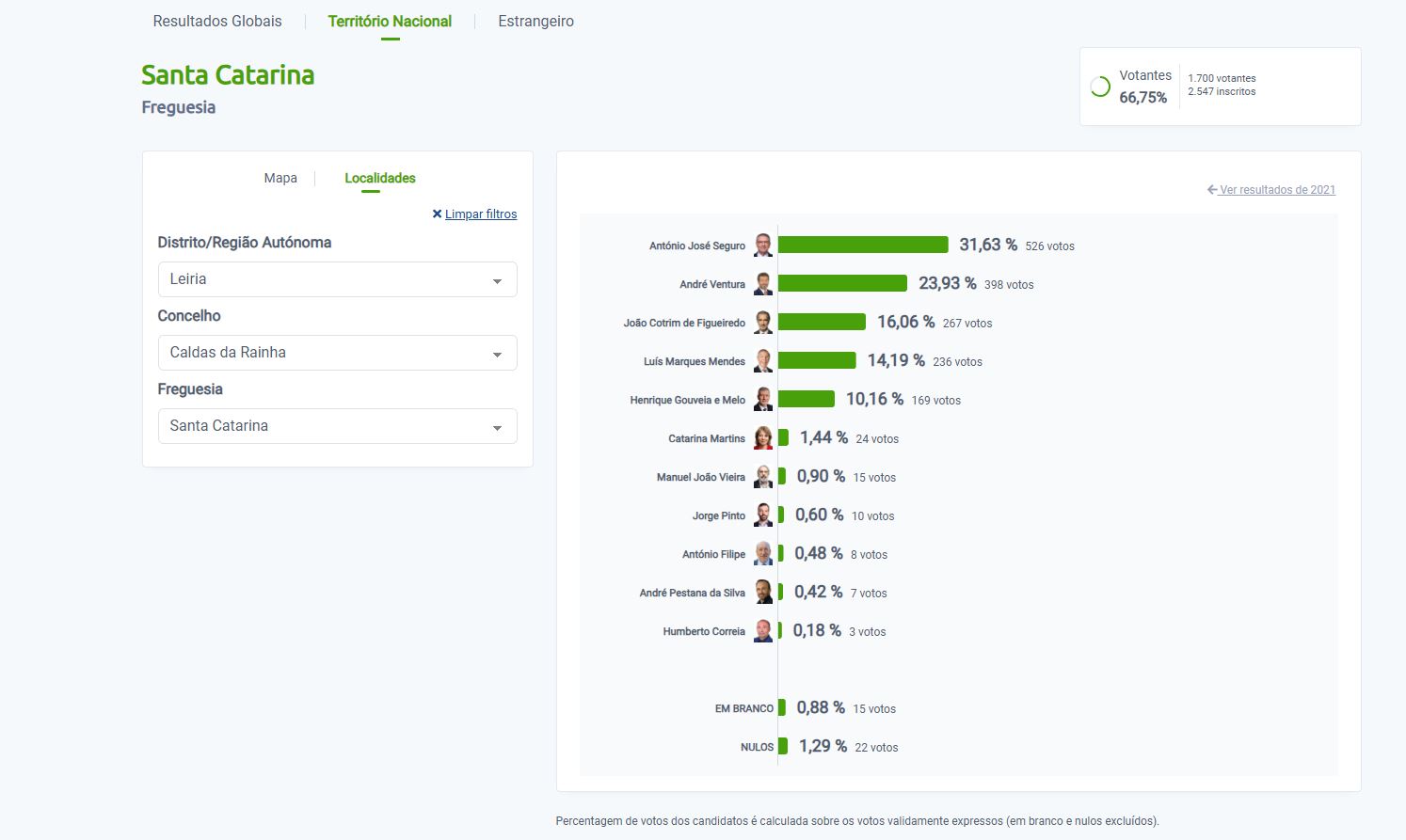Click Catarina Martins' candidate photo
This screenshot has height=840, width=1406.
763,438
